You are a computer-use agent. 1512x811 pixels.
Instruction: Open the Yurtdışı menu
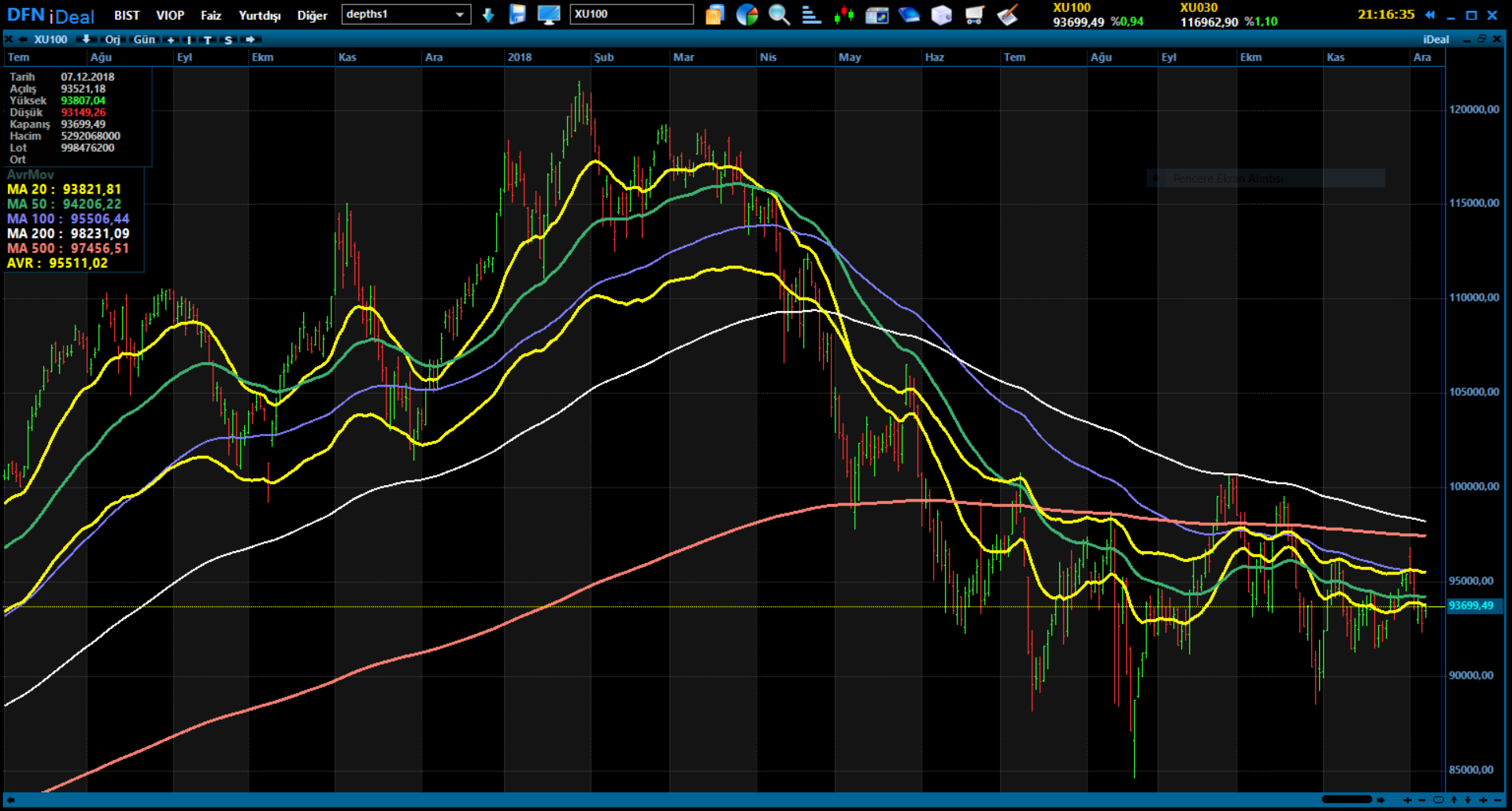point(260,15)
